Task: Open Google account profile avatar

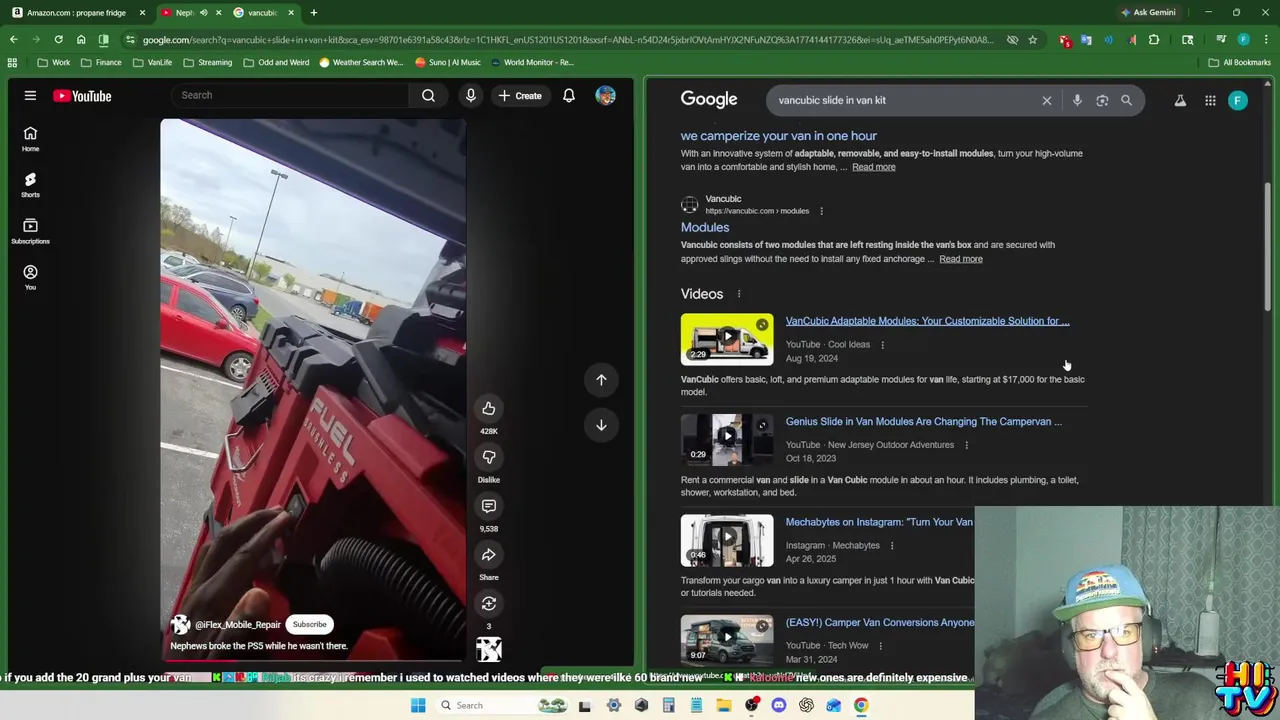Action: coord(1238,100)
